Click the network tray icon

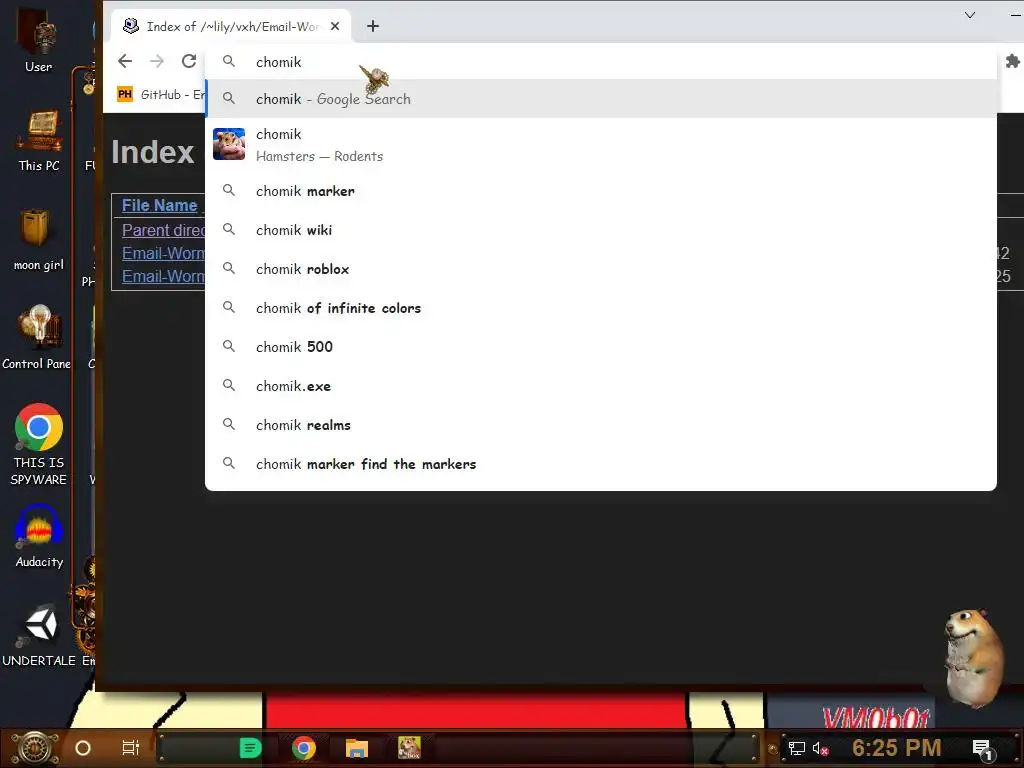797,748
